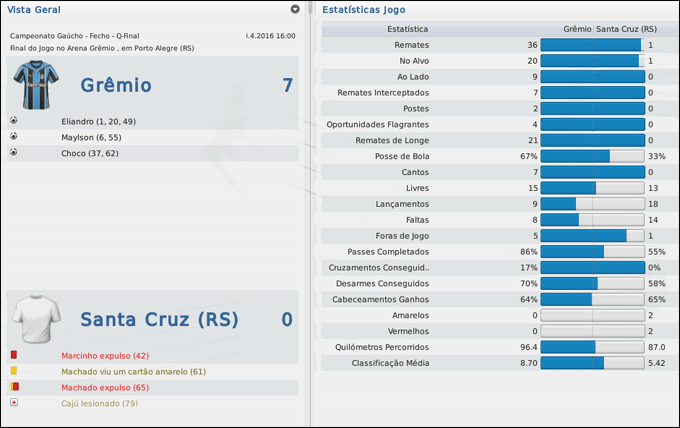Screen dimensions: 680x428
Task: Open the Vista Geral panel dropdown arrow
Action: pyautogui.click(x=295, y=9)
